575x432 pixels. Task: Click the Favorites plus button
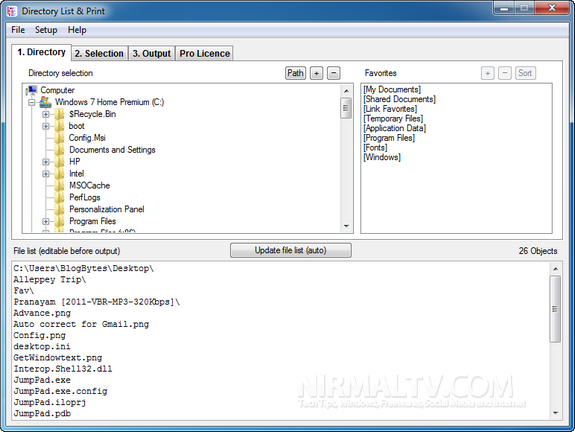[487, 73]
